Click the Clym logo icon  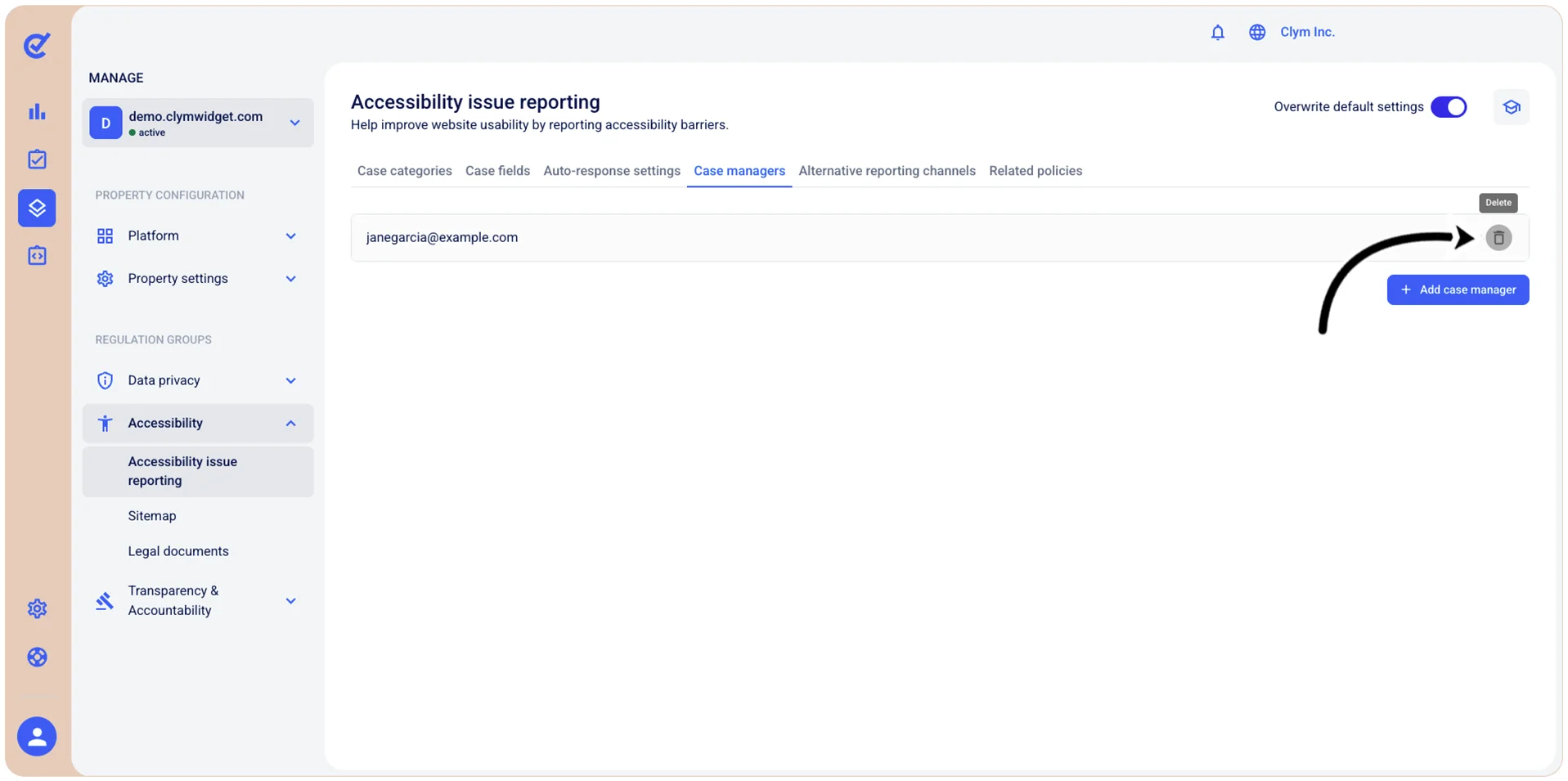(37, 45)
